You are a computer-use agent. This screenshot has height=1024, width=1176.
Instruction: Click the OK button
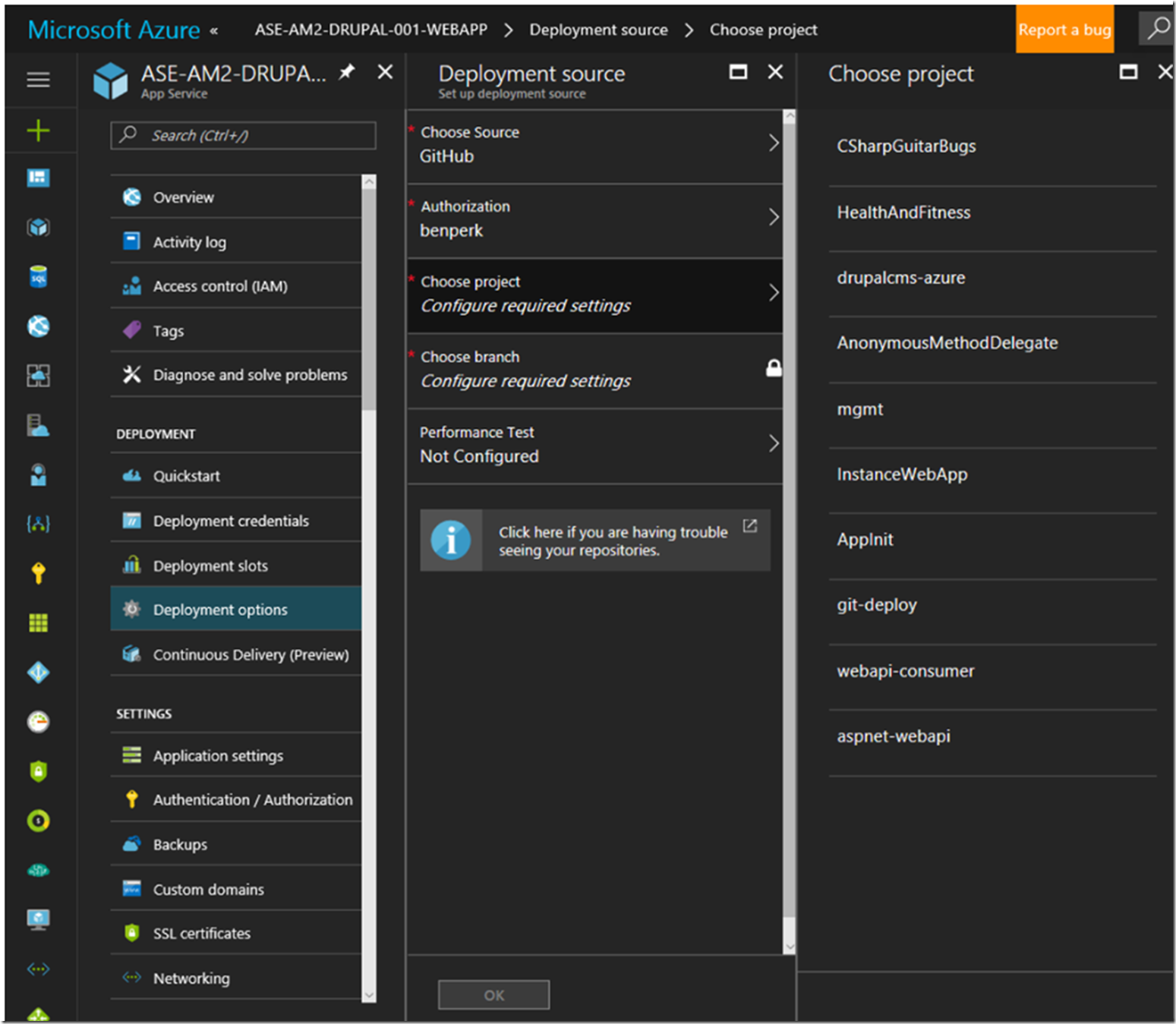tap(493, 994)
